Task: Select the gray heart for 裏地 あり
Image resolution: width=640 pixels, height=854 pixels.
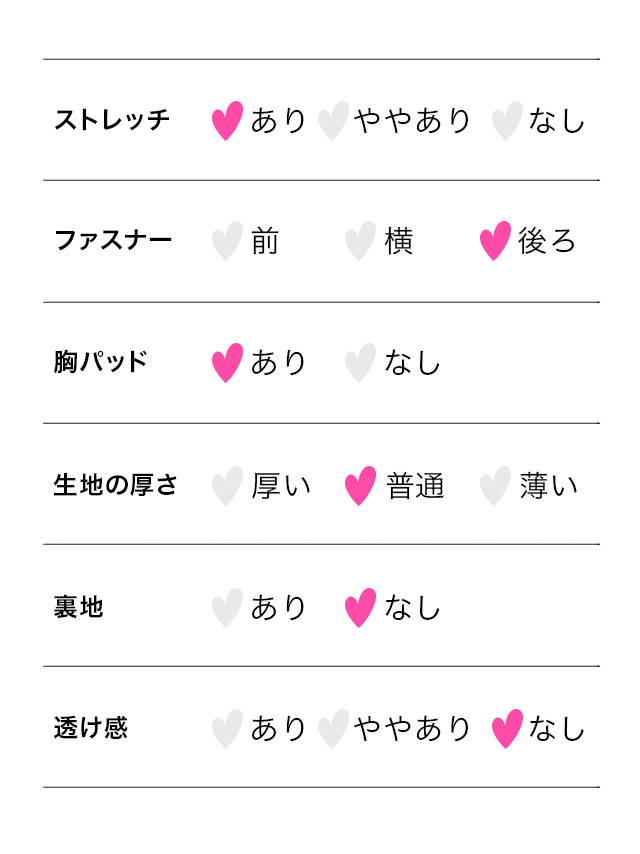Action: click(227, 607)
